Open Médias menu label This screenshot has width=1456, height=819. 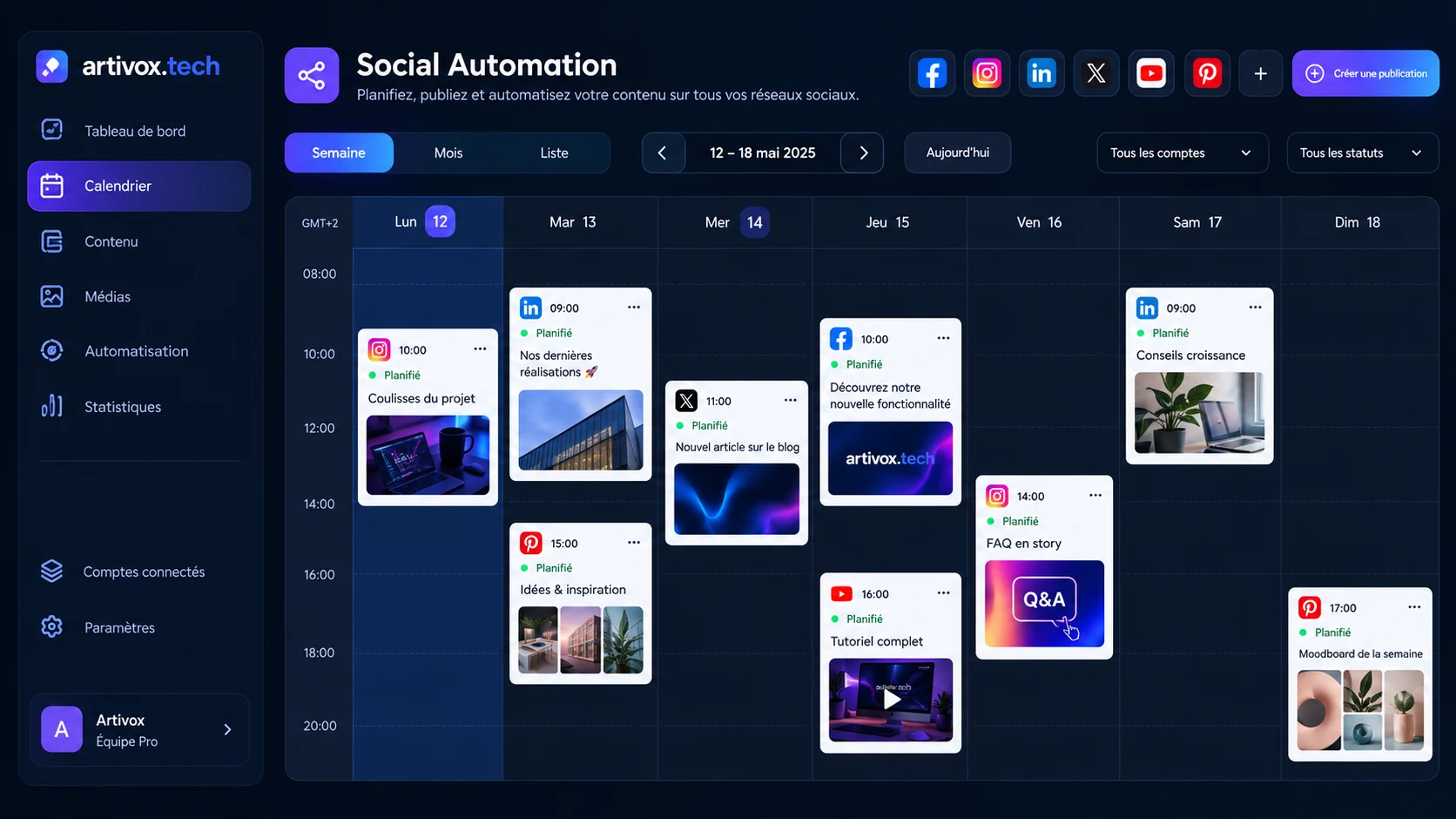click(107, 296)
